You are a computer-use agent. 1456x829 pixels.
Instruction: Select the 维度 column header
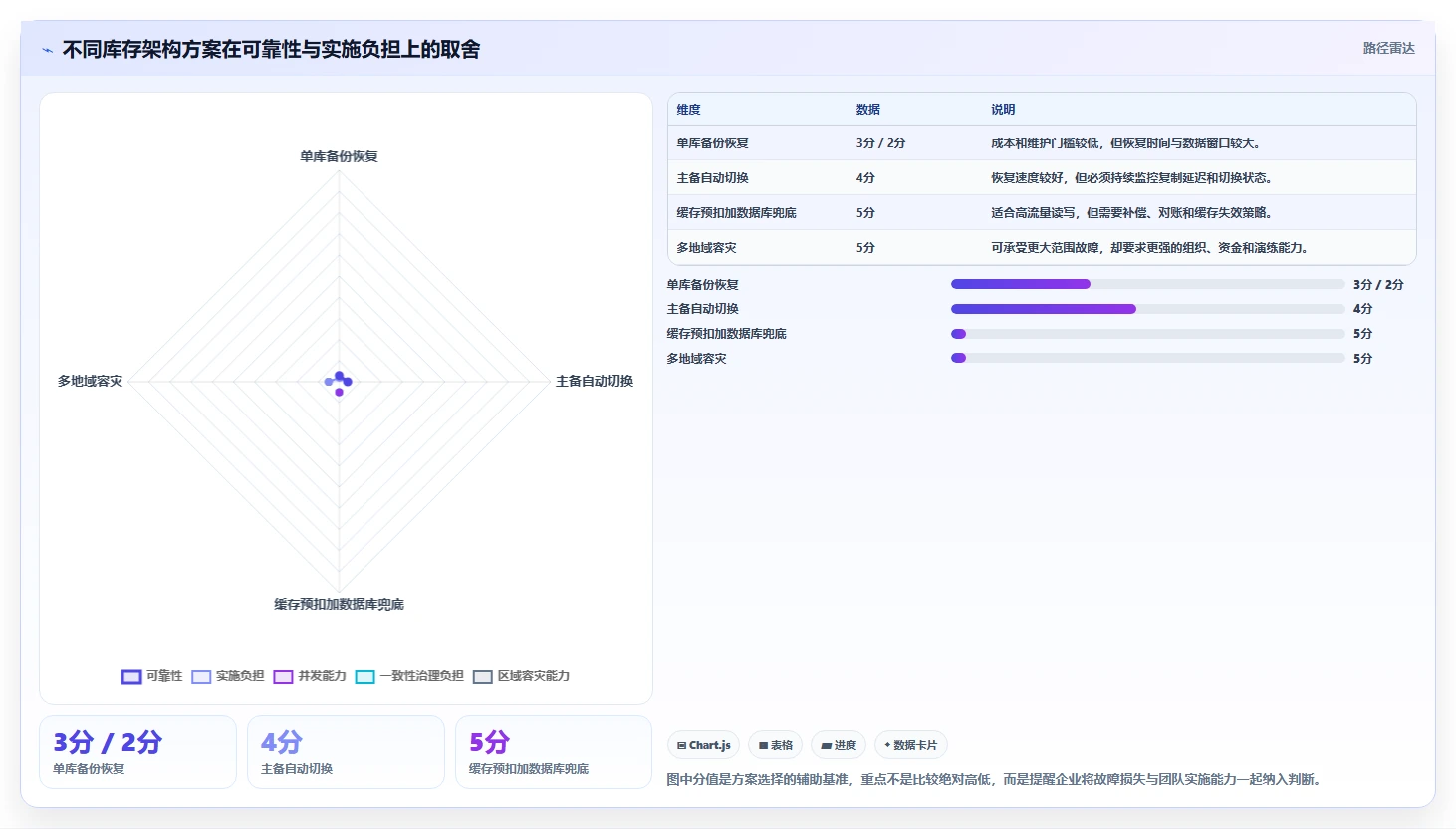688,110
